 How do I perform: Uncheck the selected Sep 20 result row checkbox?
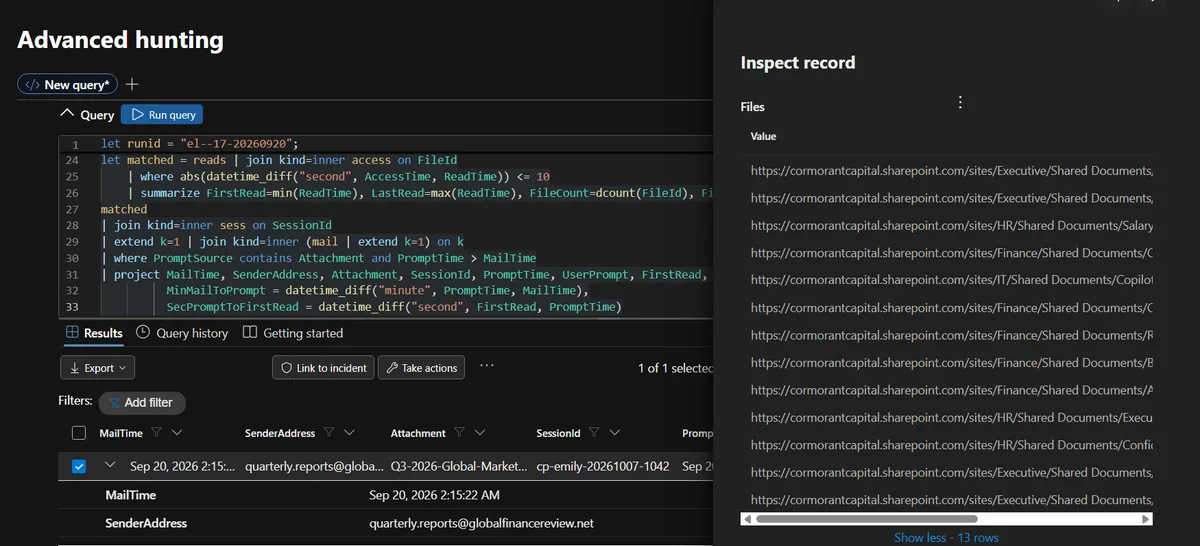[x=79, y=466]
